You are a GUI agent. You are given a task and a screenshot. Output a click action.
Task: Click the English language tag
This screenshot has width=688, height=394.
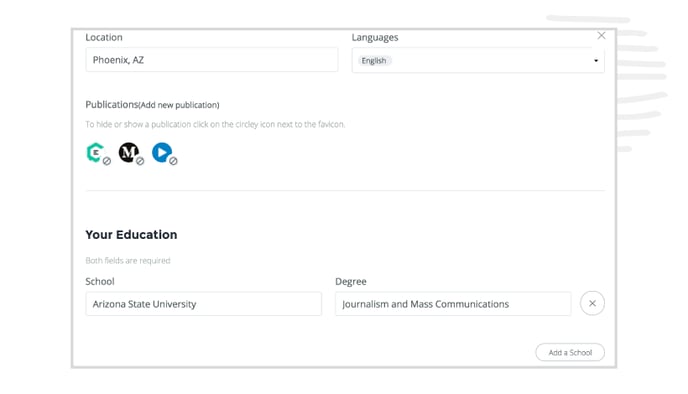[x=374, y=61]
